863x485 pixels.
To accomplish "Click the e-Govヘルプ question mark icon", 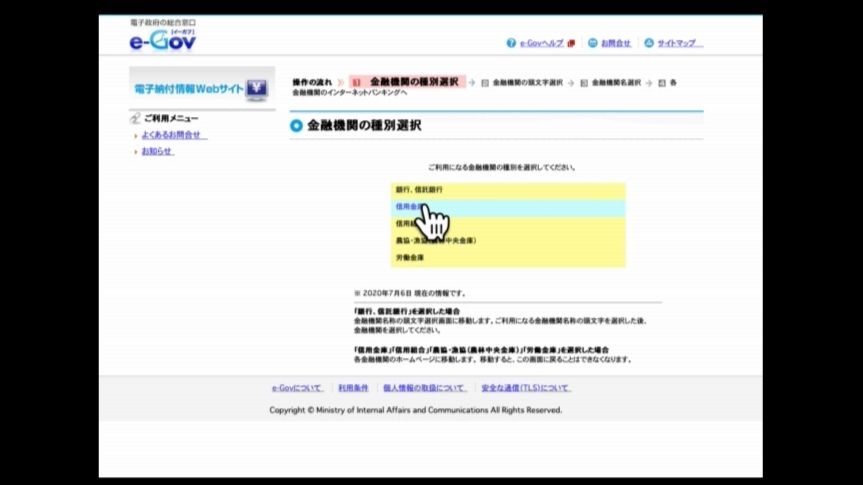I will (x=511, y=44).
